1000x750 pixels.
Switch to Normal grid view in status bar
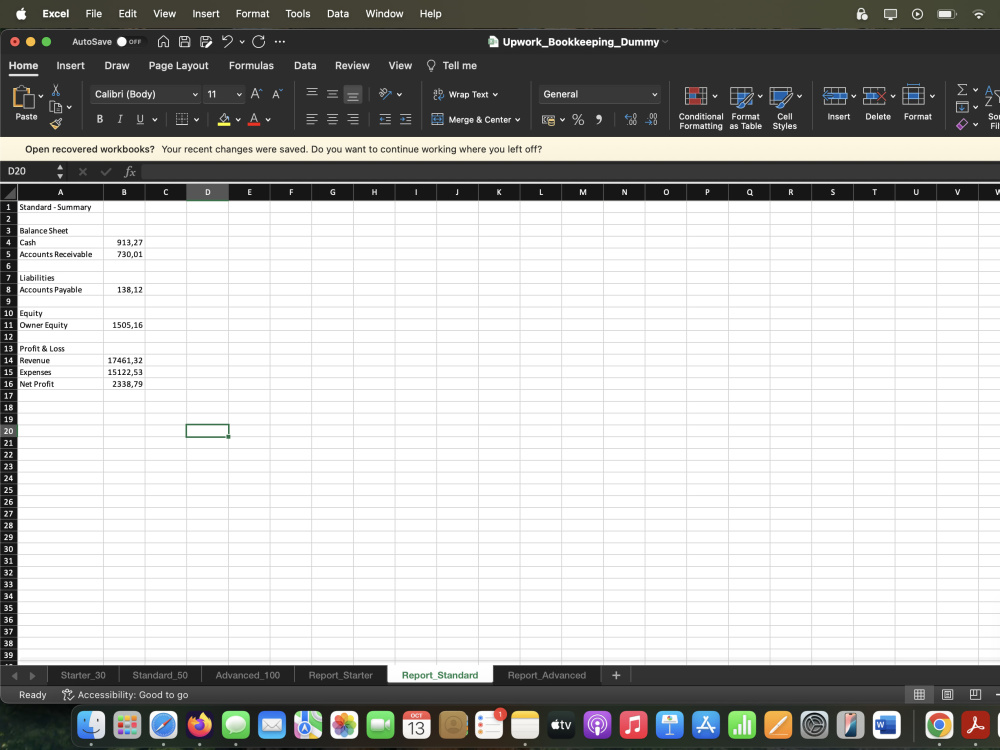pos(919,695)
